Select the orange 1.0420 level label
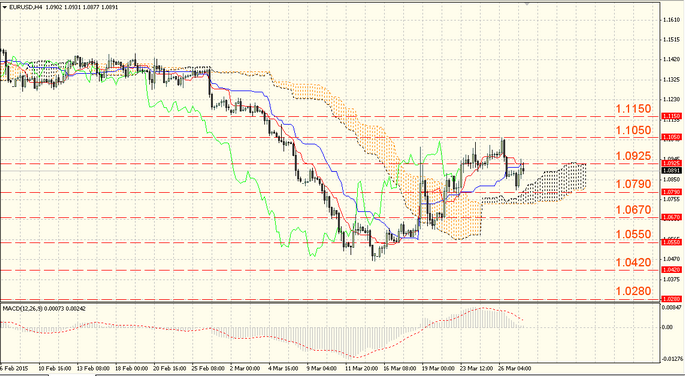 (633, 262)
